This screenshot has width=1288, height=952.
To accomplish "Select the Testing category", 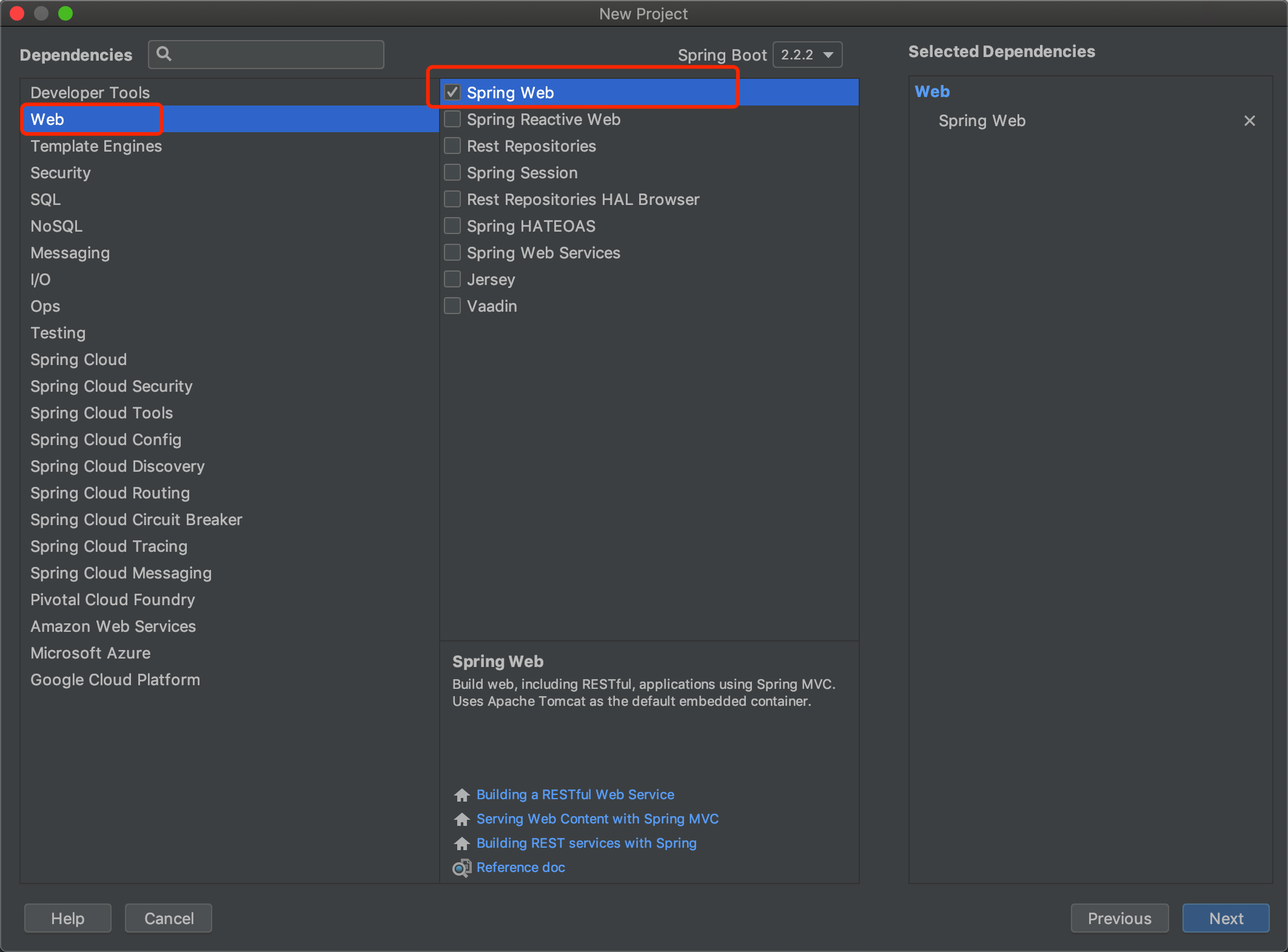I will [x=229, y=332].
